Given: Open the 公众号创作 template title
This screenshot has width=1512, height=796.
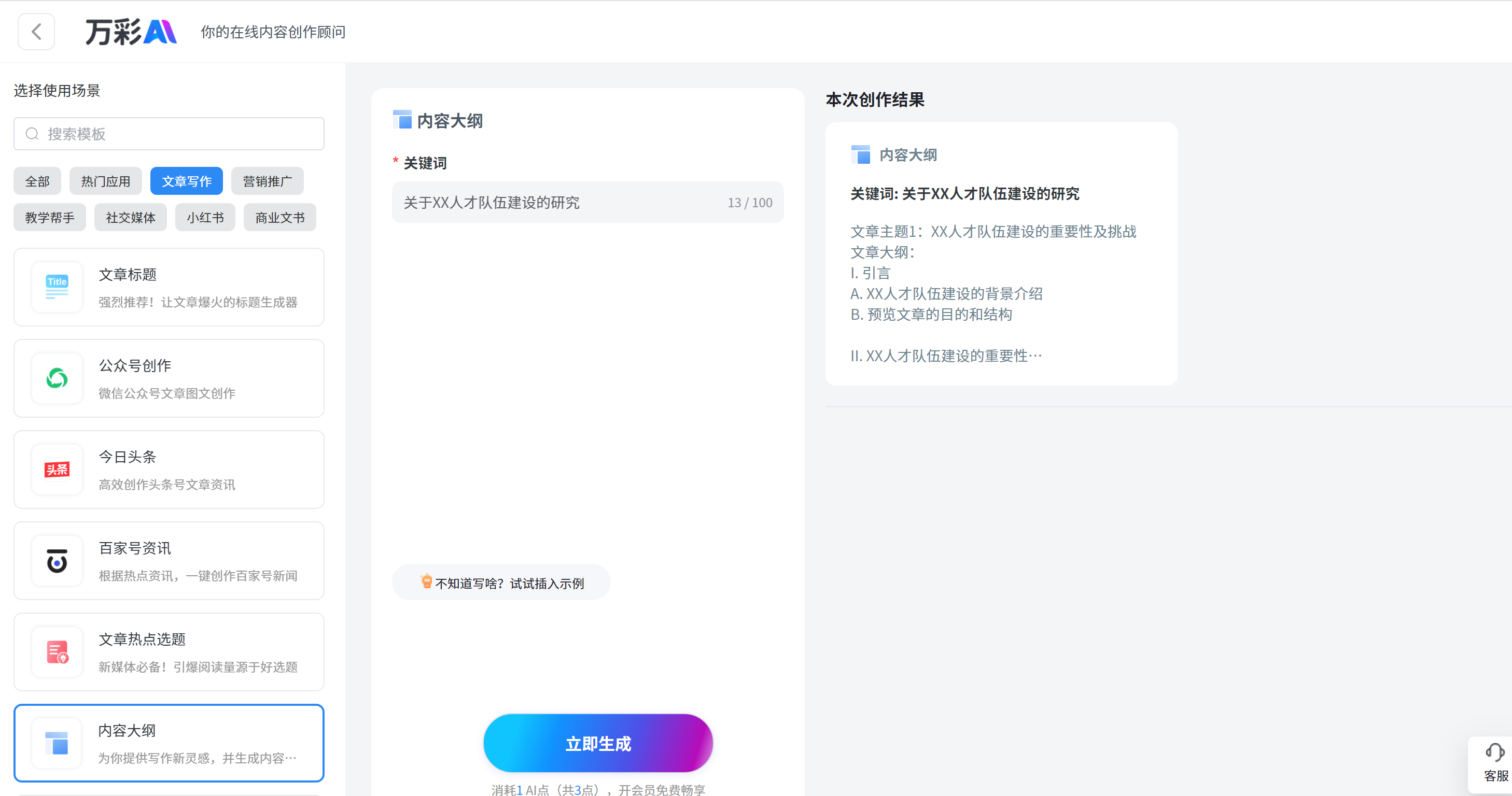Looking at the screenshot, I should 135,365.
